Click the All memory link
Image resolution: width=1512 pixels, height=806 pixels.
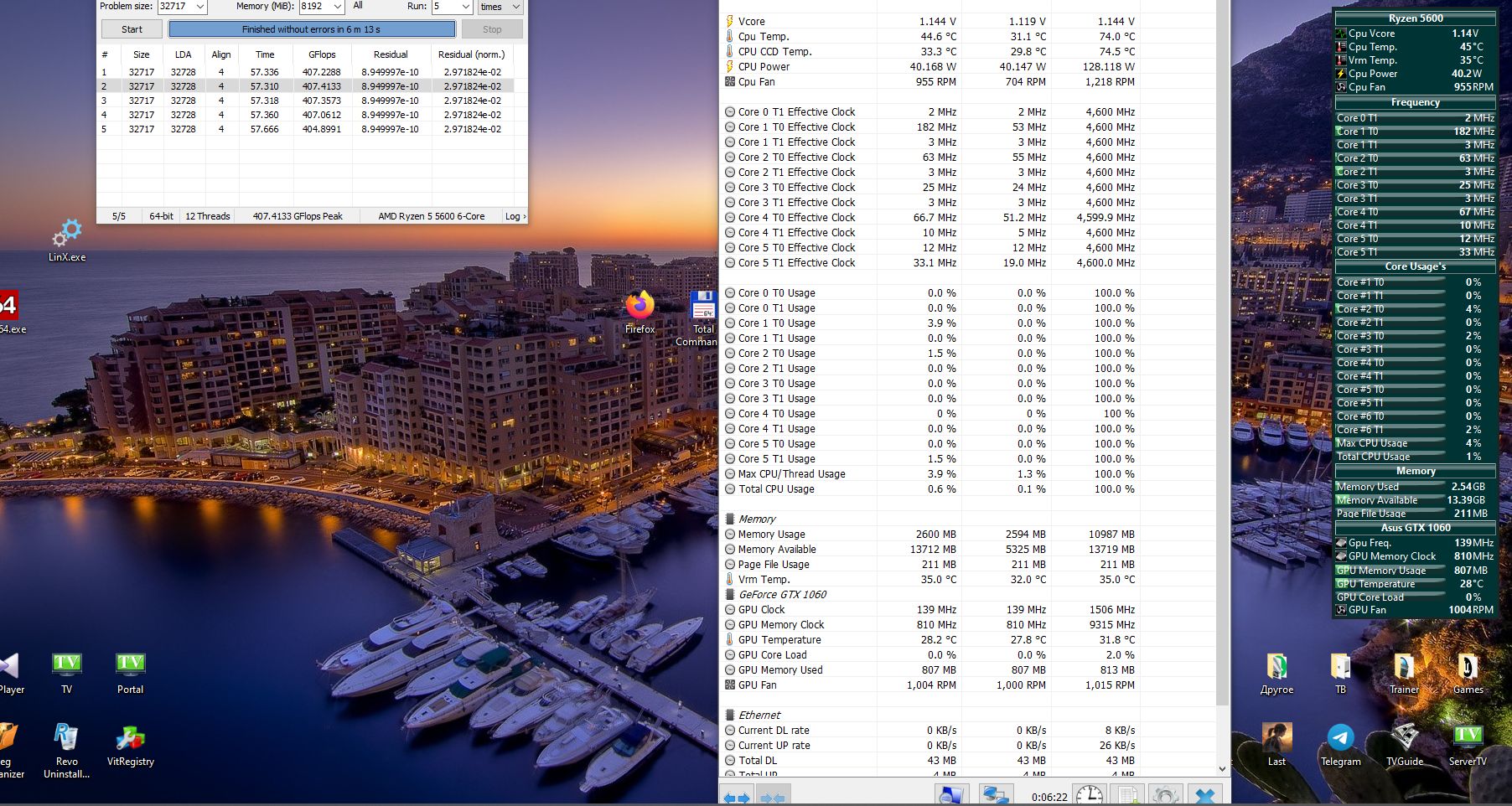coord(358,6)
